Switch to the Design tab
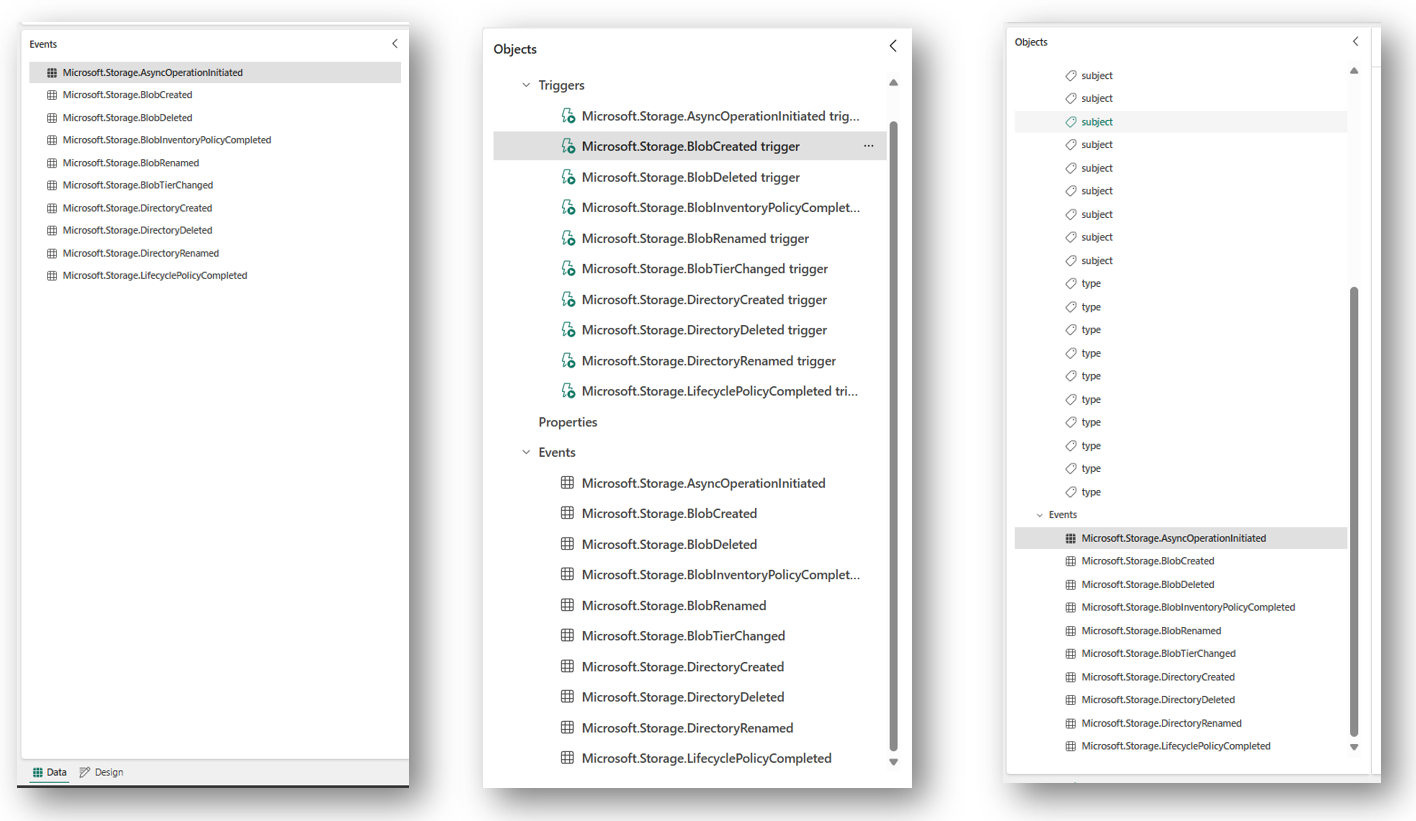This screenshot has height=821, width=1416. pyautogui.click(x=101, y=772)
